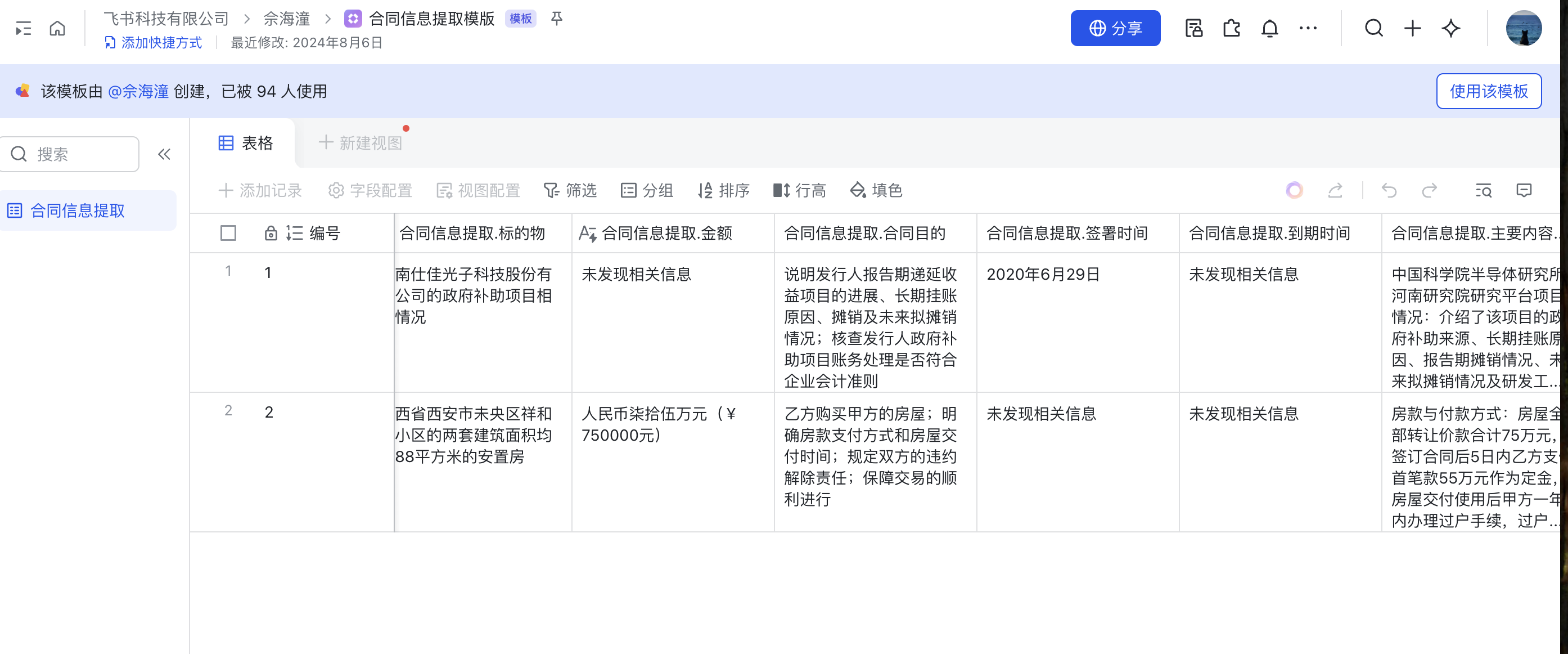
Task: Open the comments panel icon in toolbar
Action: point(1524,191)
